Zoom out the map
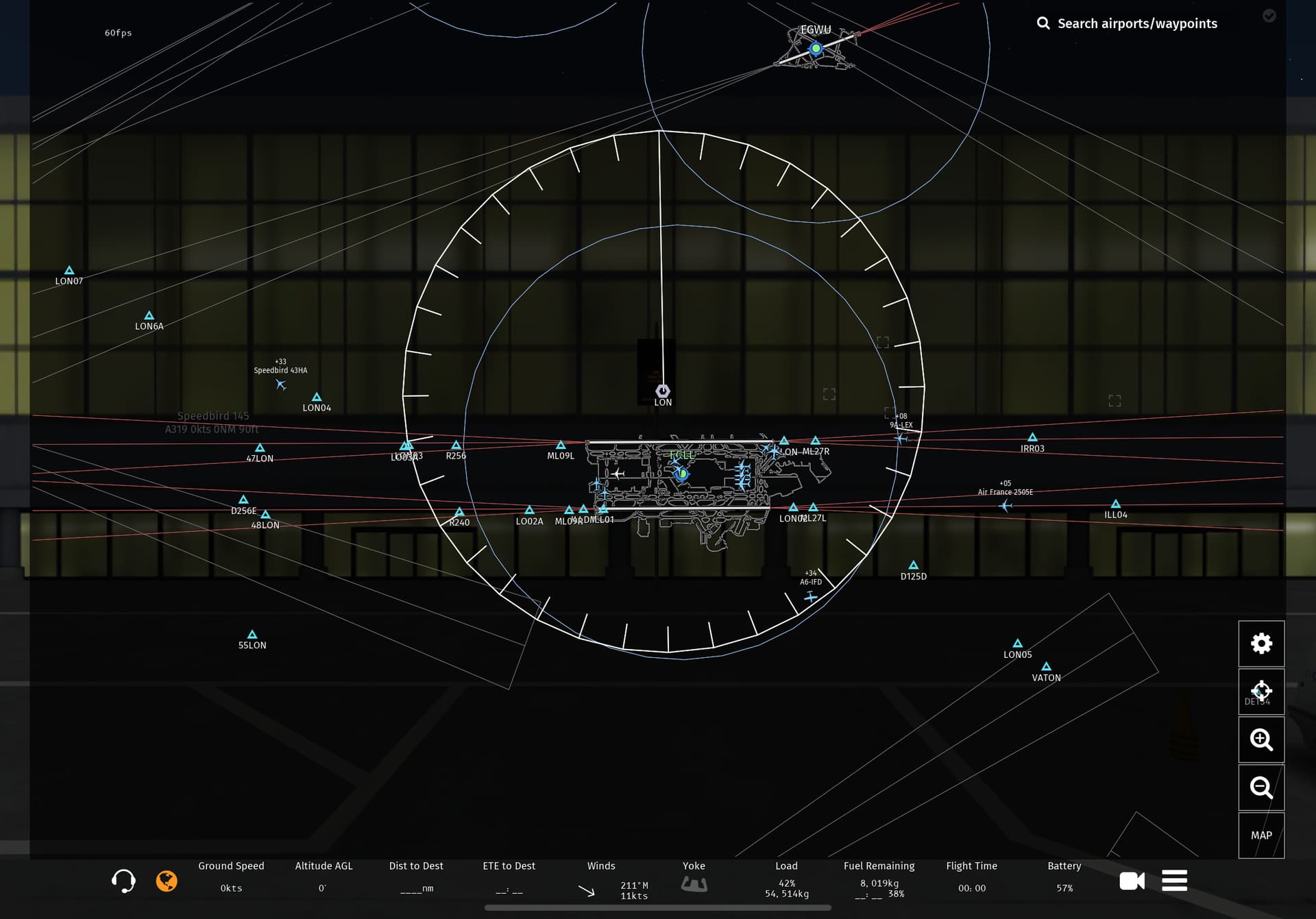Image resolution: width=1316 pixels, height=919 pixels. [1261, 787]
